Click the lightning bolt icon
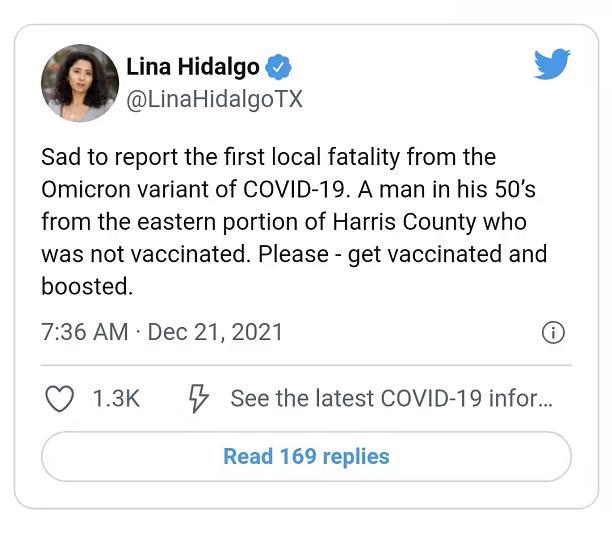This screenshot has height=535, width=612. (199, 398)
